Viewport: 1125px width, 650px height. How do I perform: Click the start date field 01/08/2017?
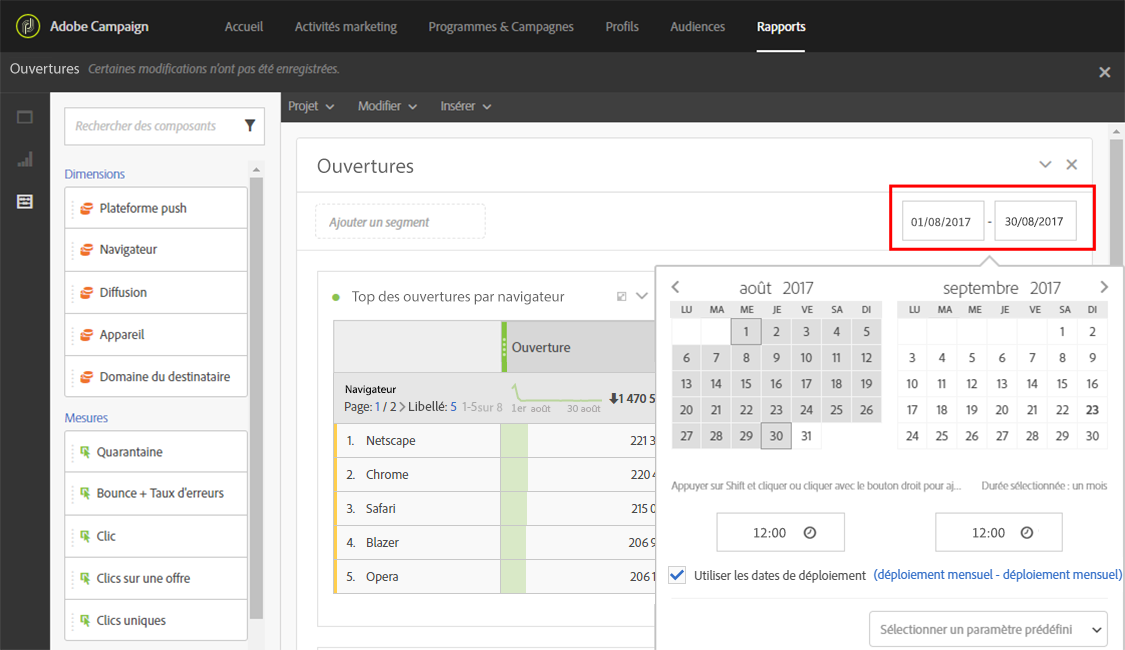pyautogui.click(x=942, y=222)
